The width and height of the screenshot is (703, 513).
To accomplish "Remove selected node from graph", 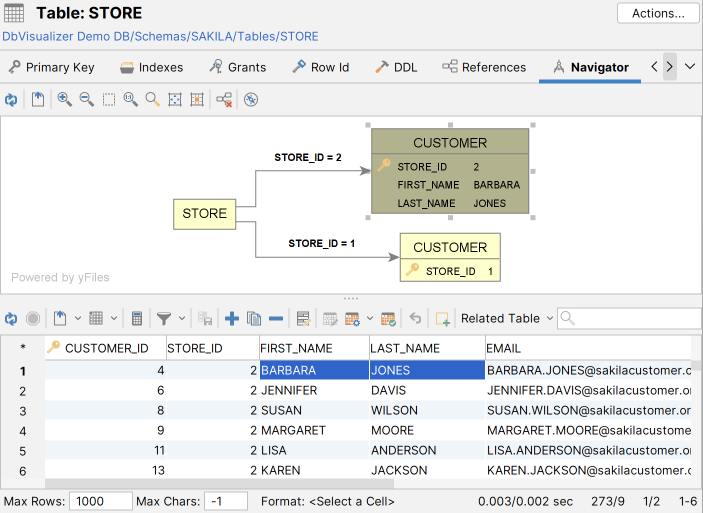I will (x=224, y=100).
